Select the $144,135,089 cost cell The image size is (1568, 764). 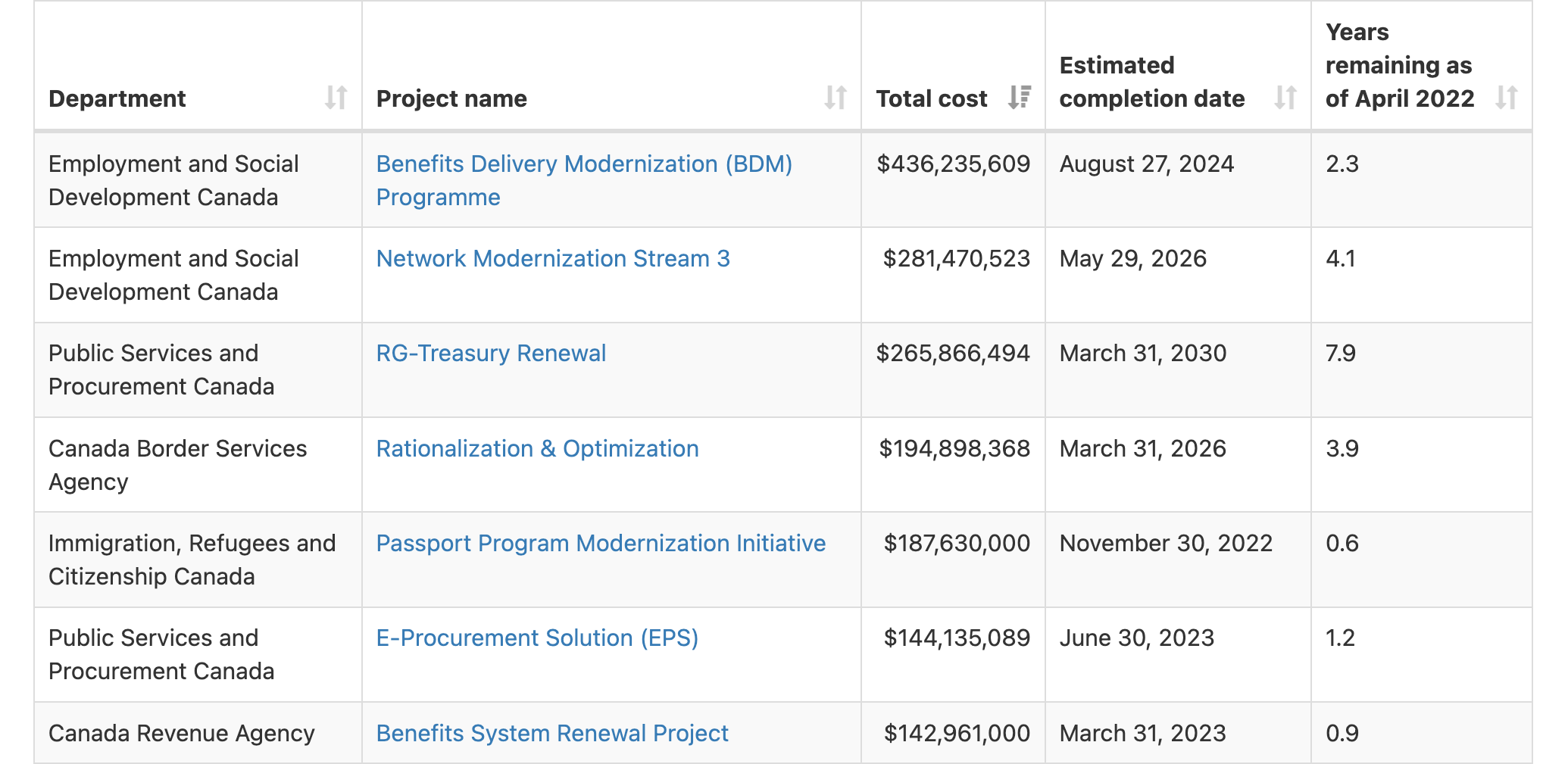tap(953, 655)
